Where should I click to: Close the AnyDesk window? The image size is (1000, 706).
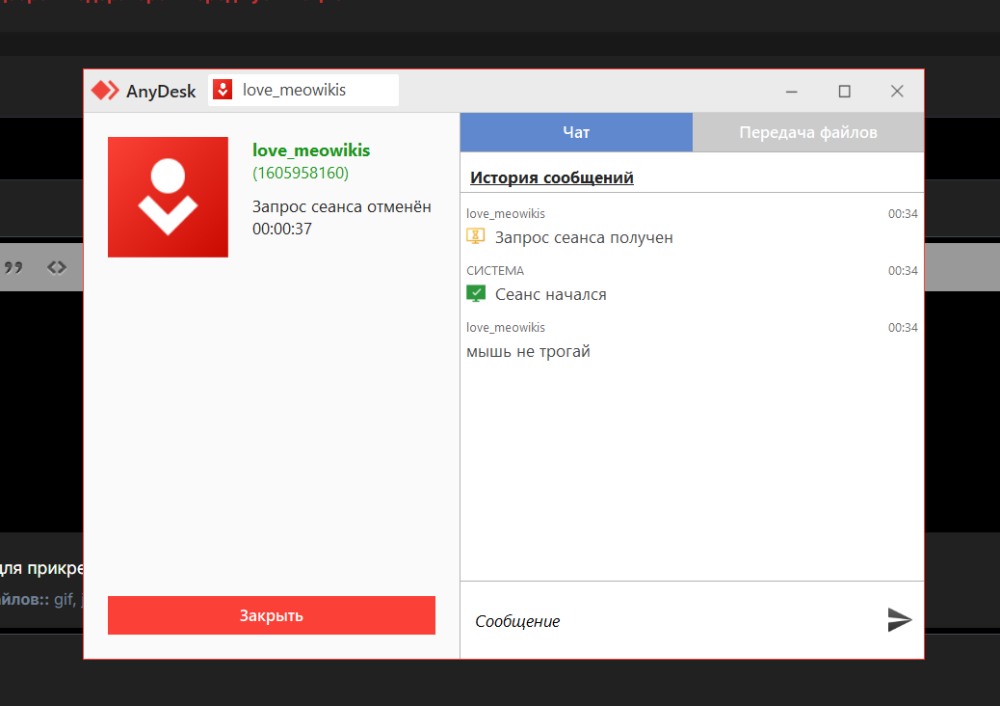click(897, 91)
